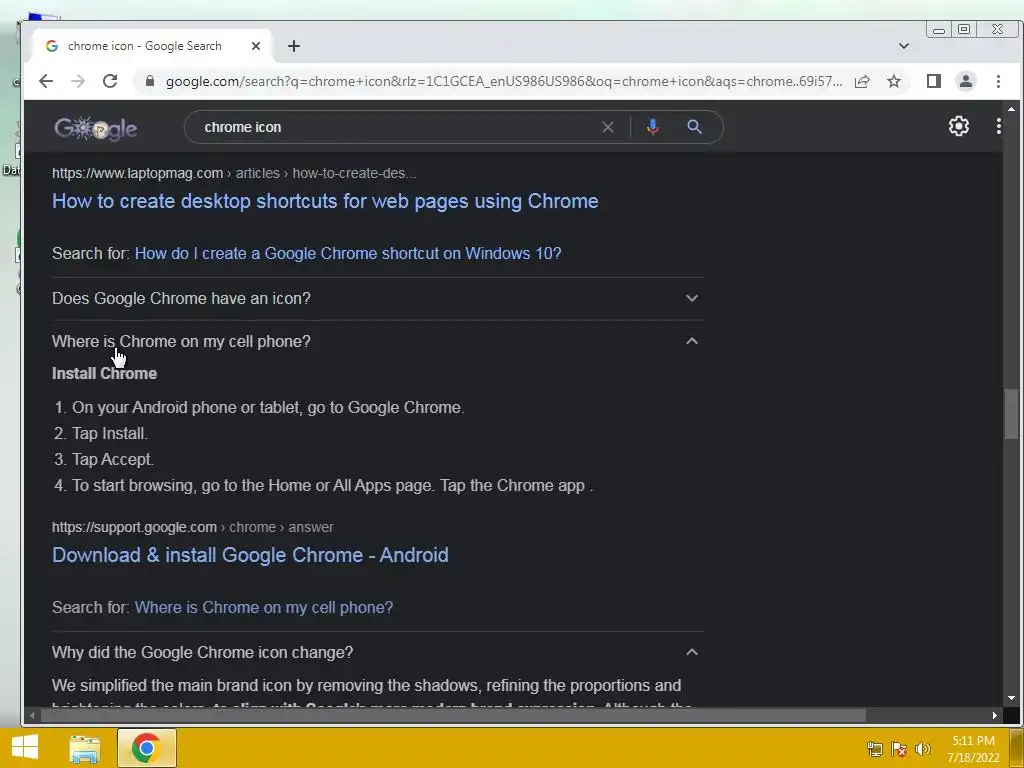
Task: Select the chrome icon - Google Search tab
Action: click(144, 46)
